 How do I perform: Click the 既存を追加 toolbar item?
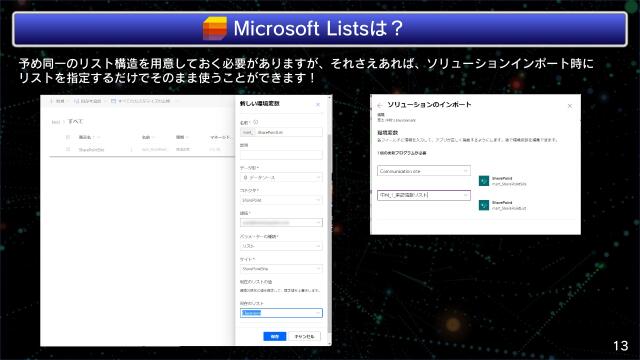(x=87, y=101)
